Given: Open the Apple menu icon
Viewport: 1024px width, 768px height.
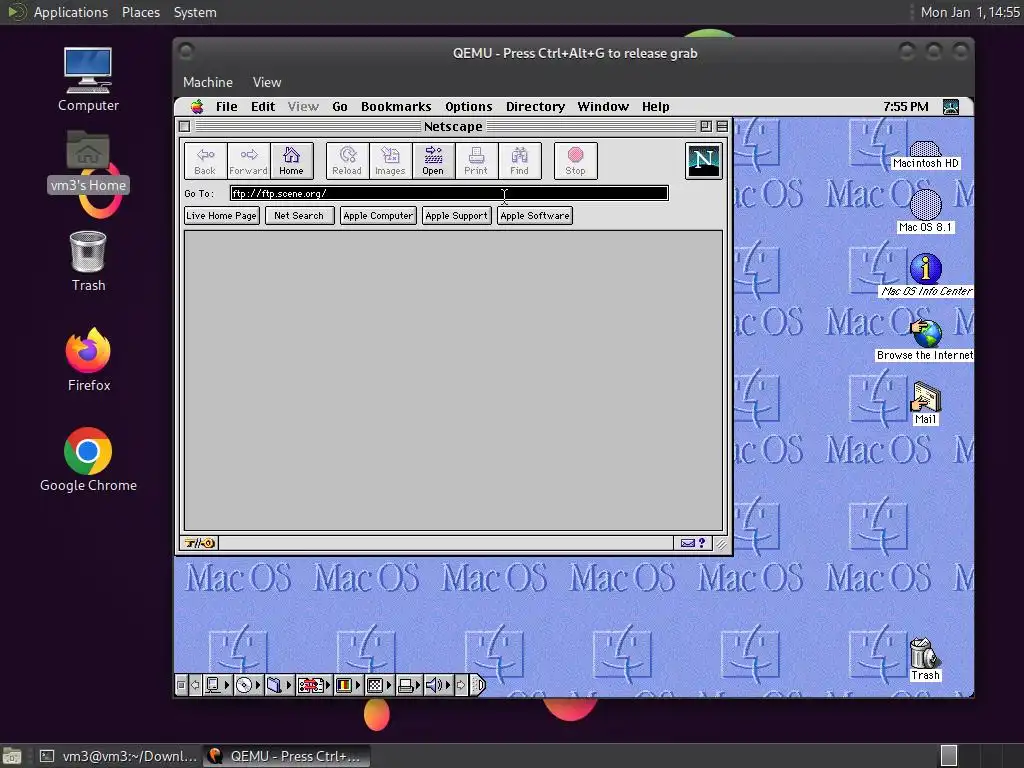Looking at the screenshot, I should [197, 106].
